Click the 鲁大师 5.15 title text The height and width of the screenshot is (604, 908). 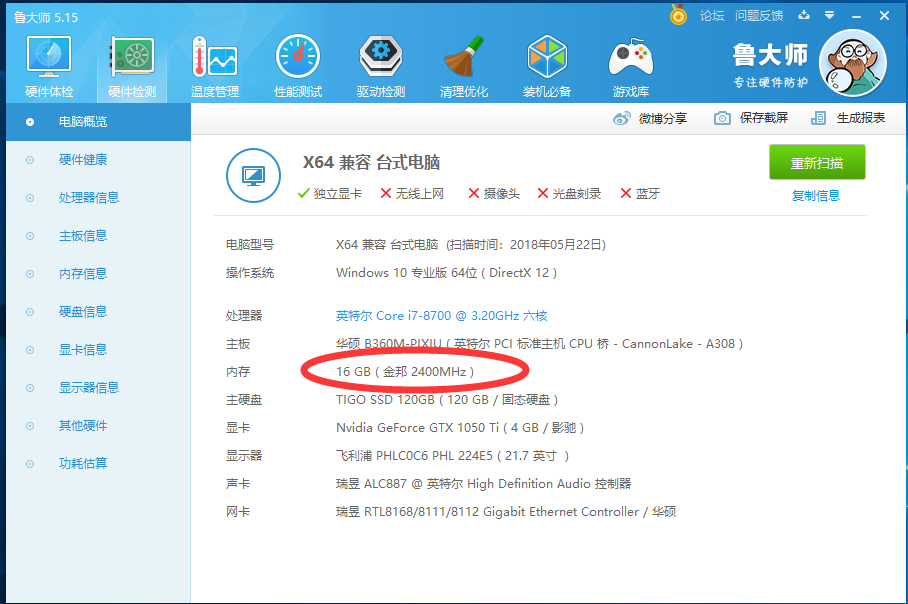point(46,17)
